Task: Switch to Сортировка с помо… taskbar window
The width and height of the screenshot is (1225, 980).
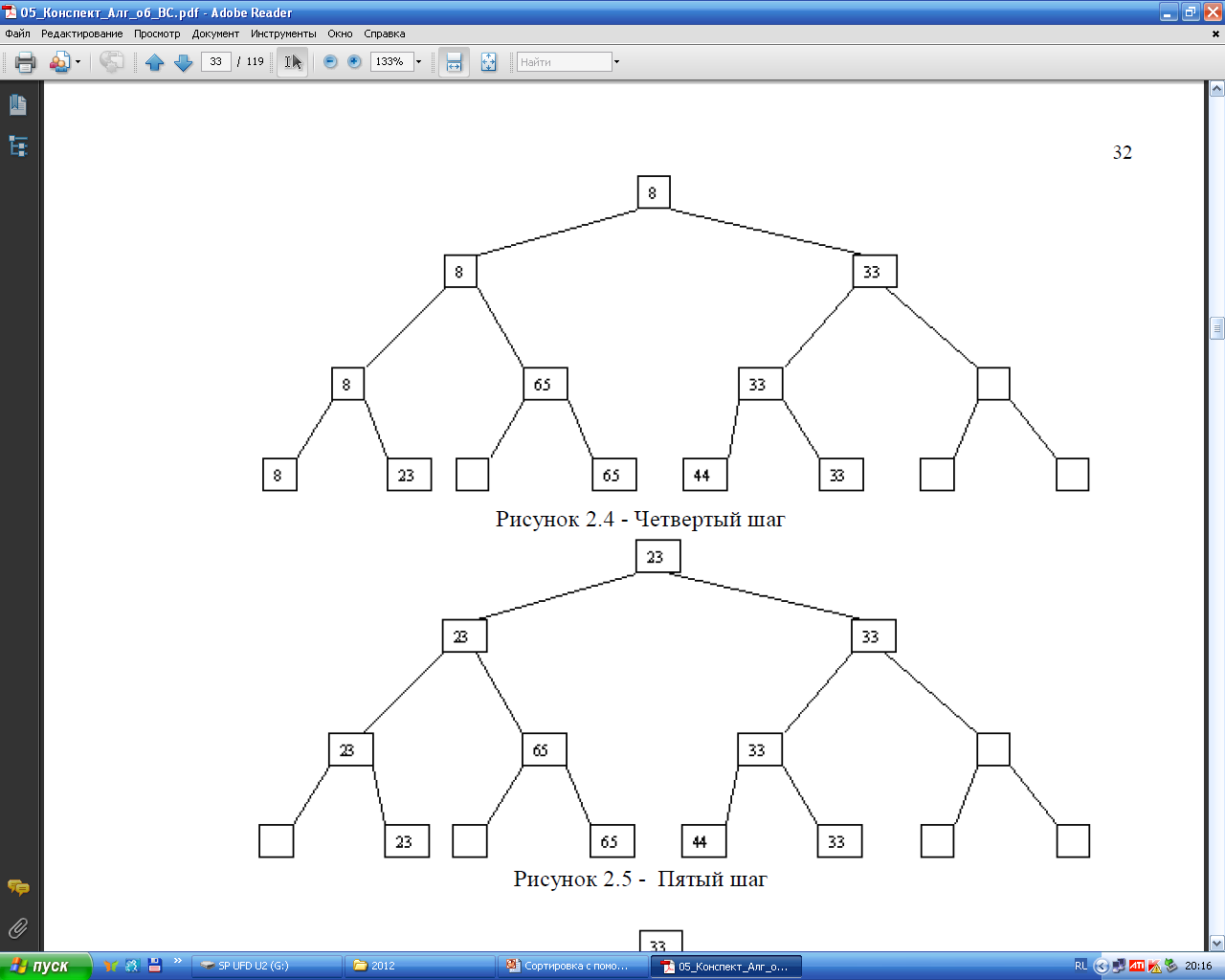Action: point(573,966)
